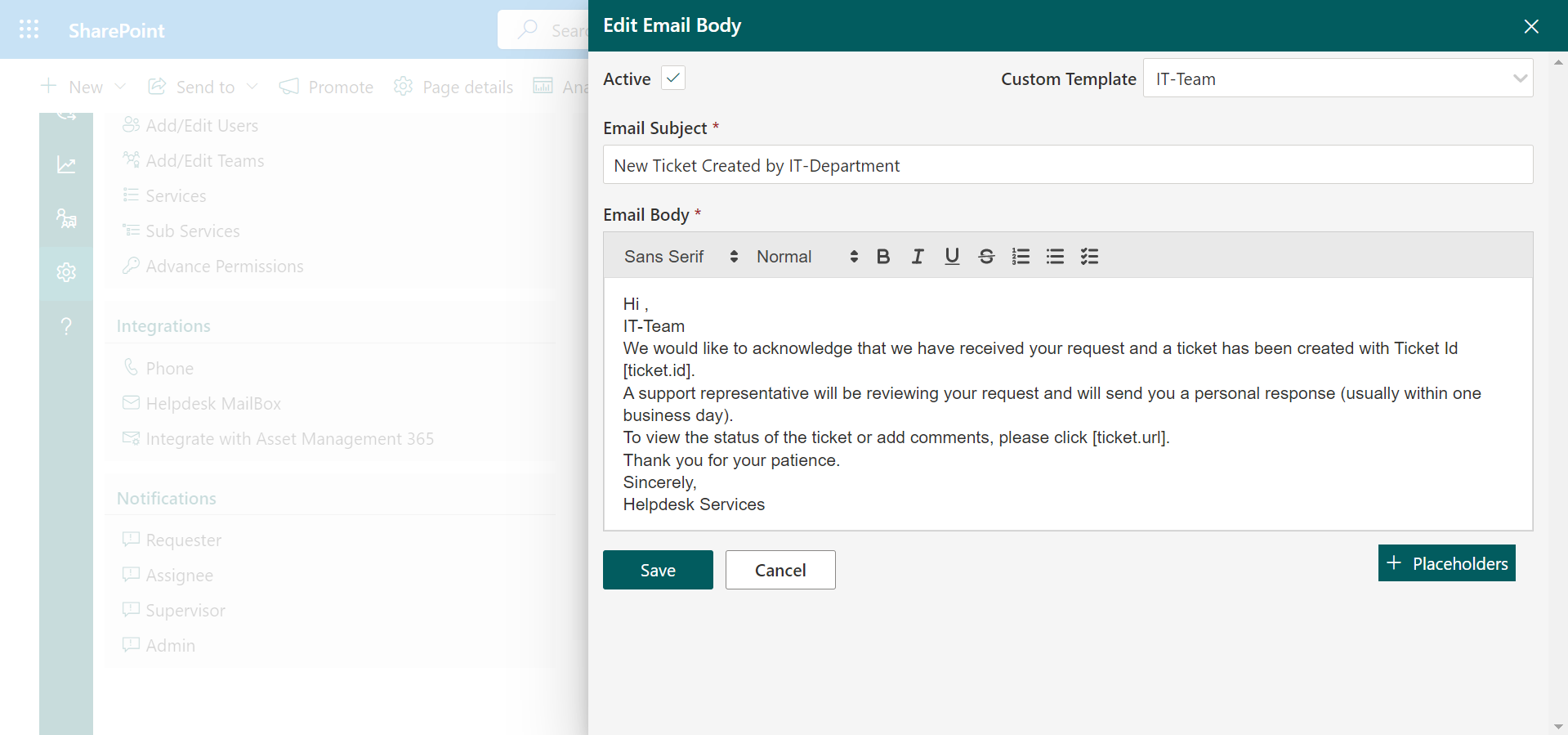Insert checklist in email body editor
Image resolution: width=1568 pixels, height=735 pixels.
click(1089, 257)
